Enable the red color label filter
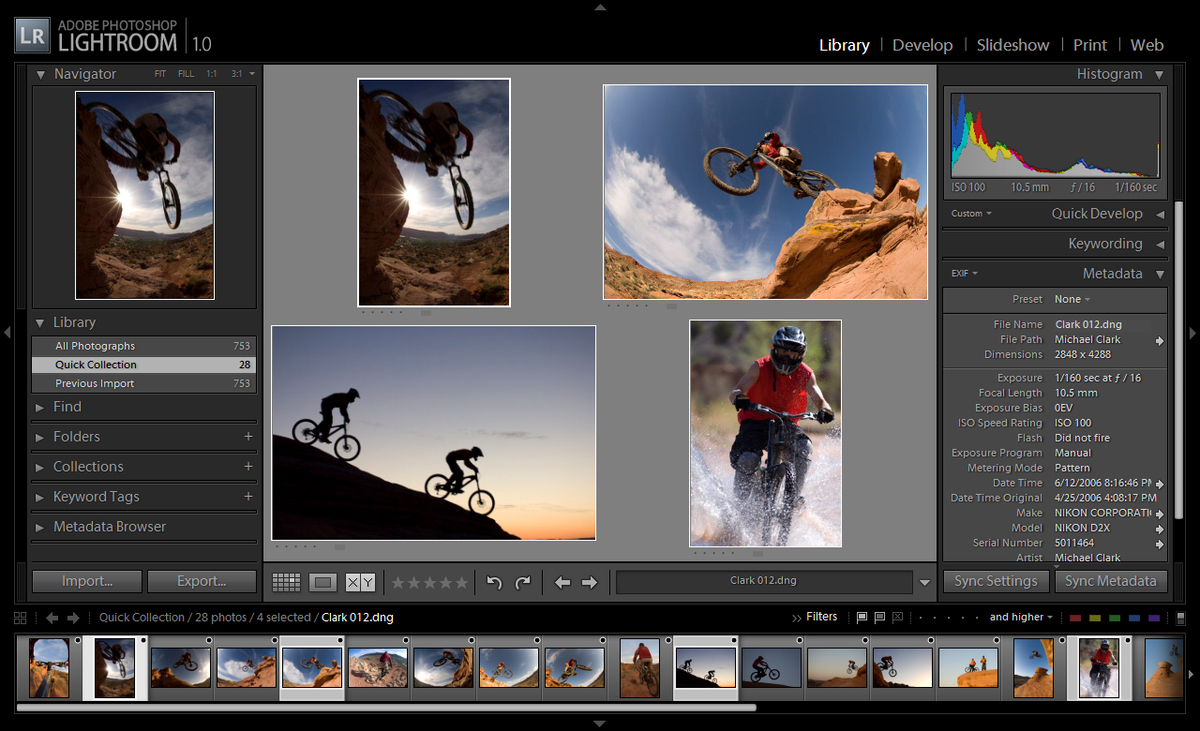Viewport: 1200px width, 731px height. [1075, 617]
